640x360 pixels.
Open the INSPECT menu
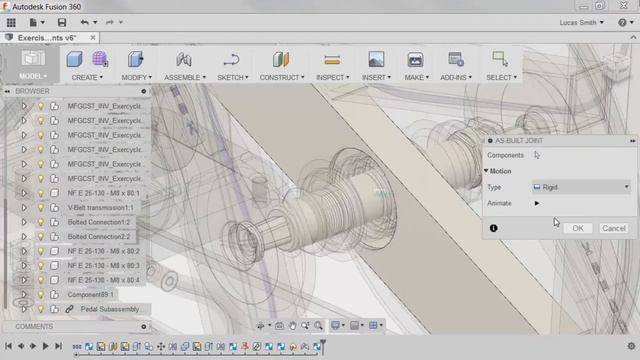(x=333, y=77)
